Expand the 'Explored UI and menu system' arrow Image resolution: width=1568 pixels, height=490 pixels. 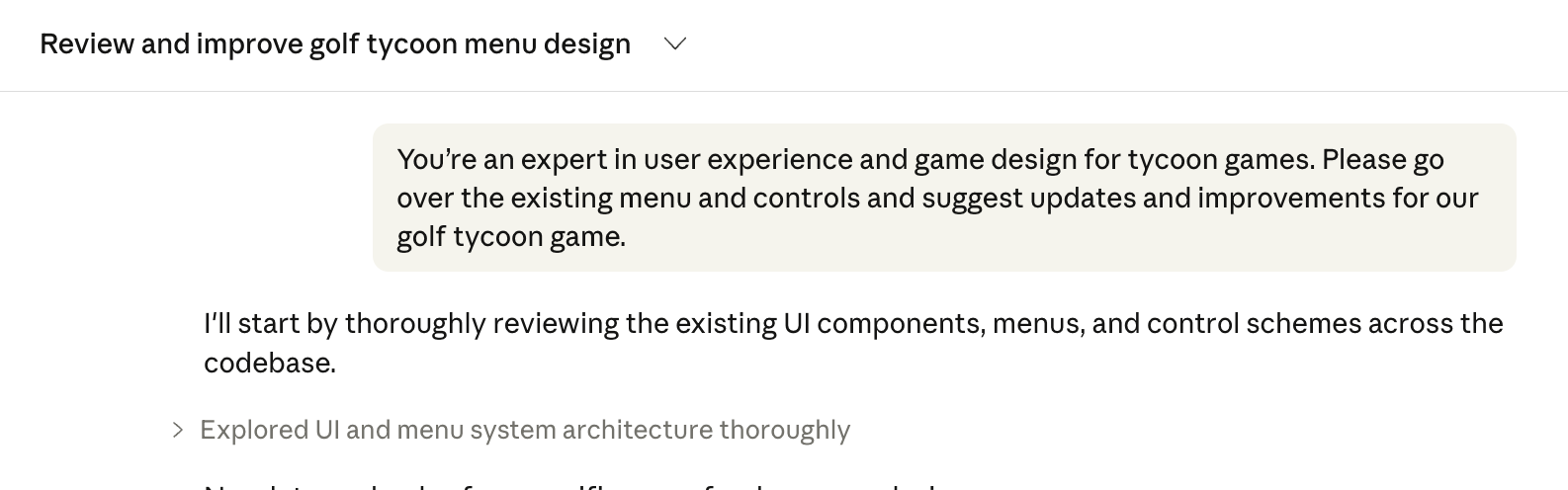(x=178, y=430)
